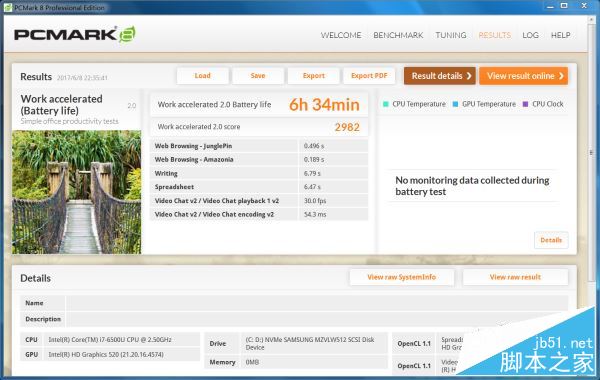Click the 6h 34min battery life value
The height and width of the screenshot is (380, 600).
tap(324, 105)
